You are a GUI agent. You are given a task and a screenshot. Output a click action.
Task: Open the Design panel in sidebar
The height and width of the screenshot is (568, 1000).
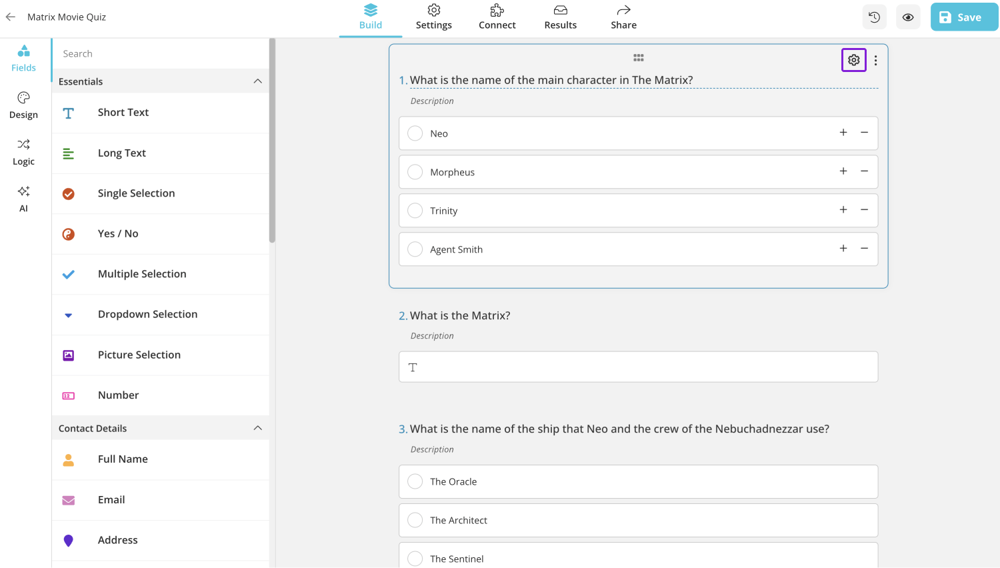point(23,104)
